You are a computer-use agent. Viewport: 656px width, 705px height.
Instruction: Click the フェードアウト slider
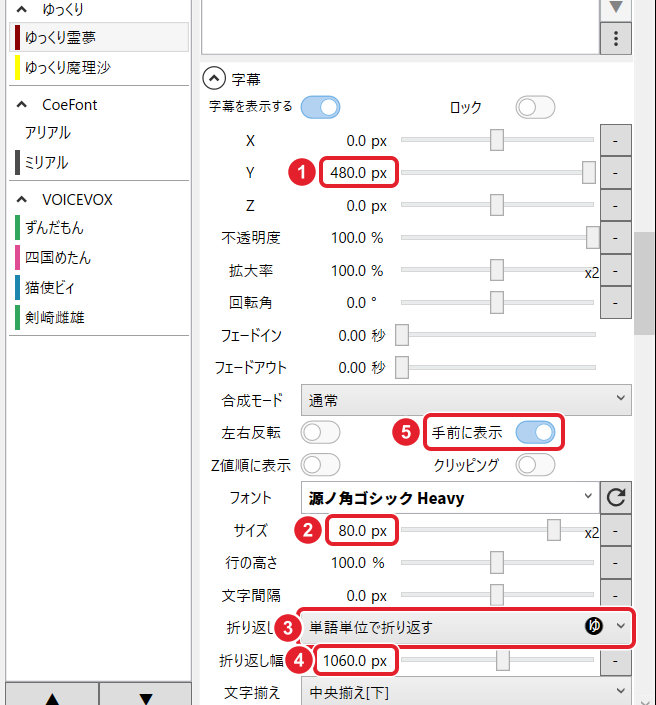495,367
